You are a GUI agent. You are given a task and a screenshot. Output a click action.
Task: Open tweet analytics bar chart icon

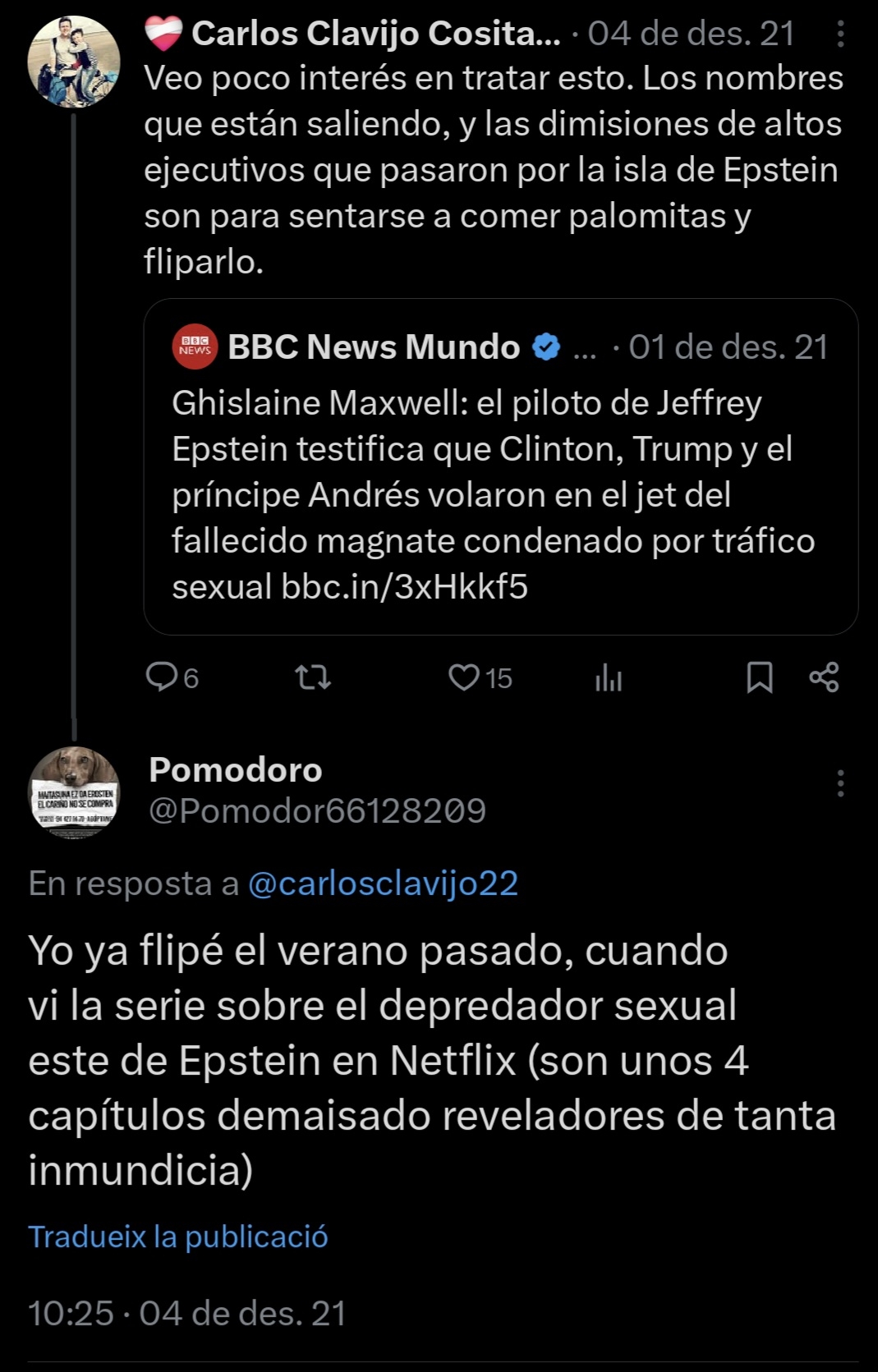(x=609, y=678)
